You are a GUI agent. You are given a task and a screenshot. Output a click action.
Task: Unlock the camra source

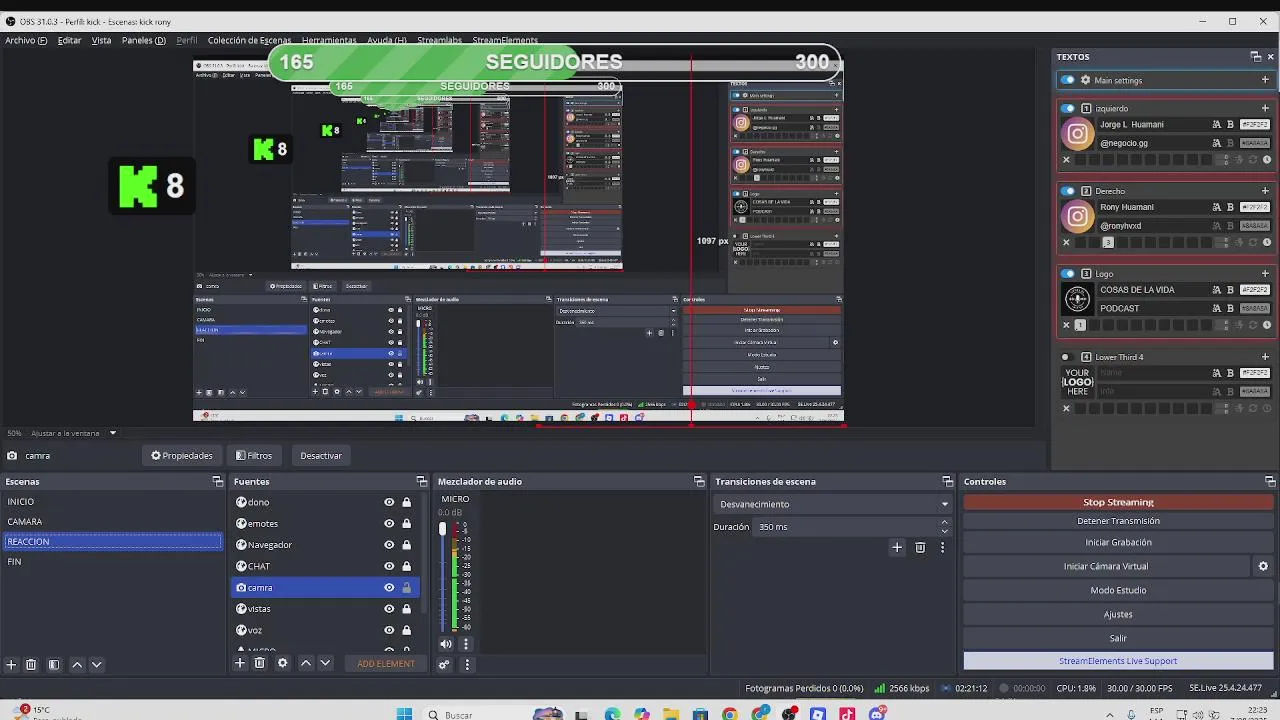(x=406, y=587)
